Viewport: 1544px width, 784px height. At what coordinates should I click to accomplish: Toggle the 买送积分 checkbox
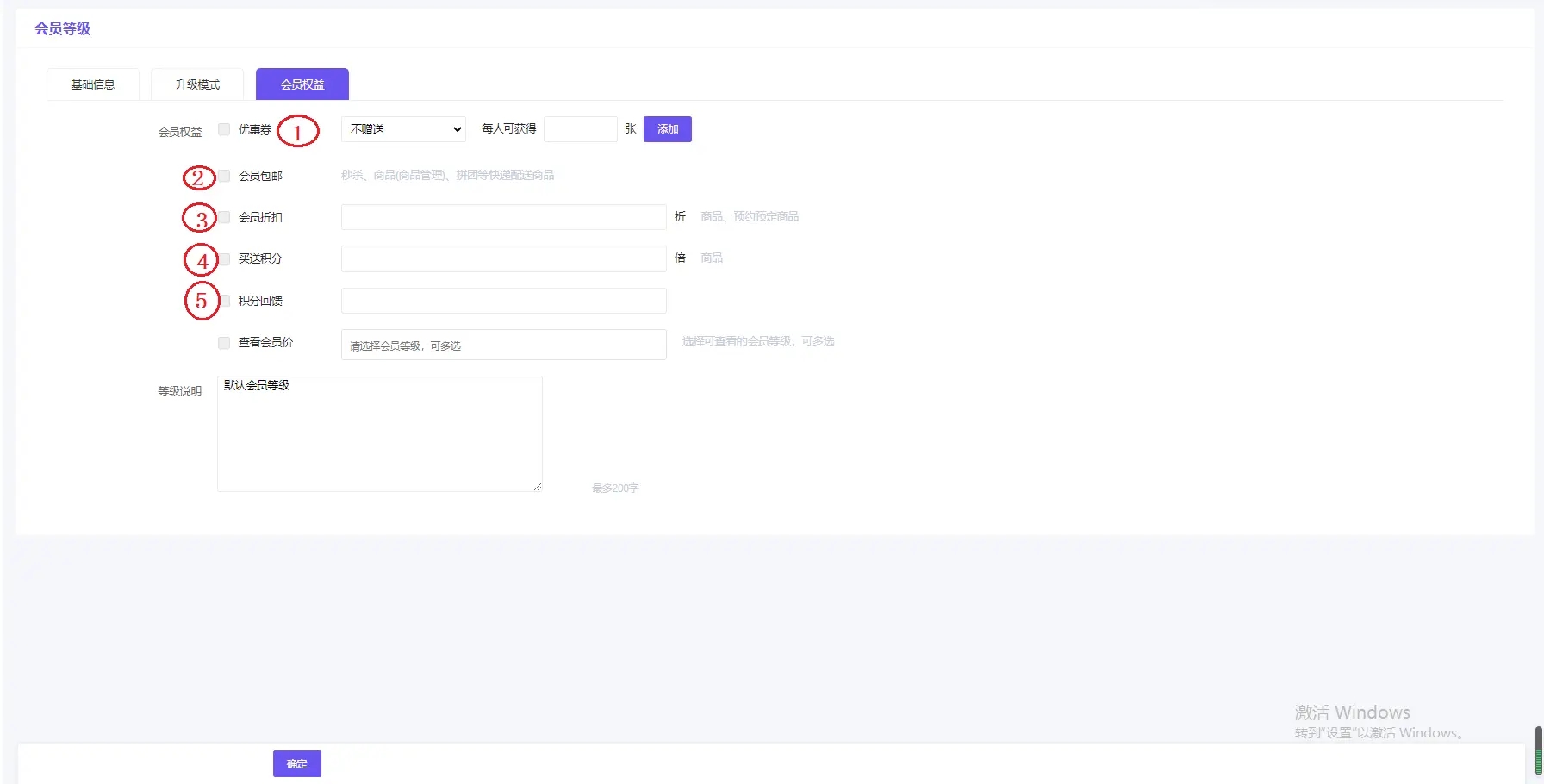click(225, 258)
